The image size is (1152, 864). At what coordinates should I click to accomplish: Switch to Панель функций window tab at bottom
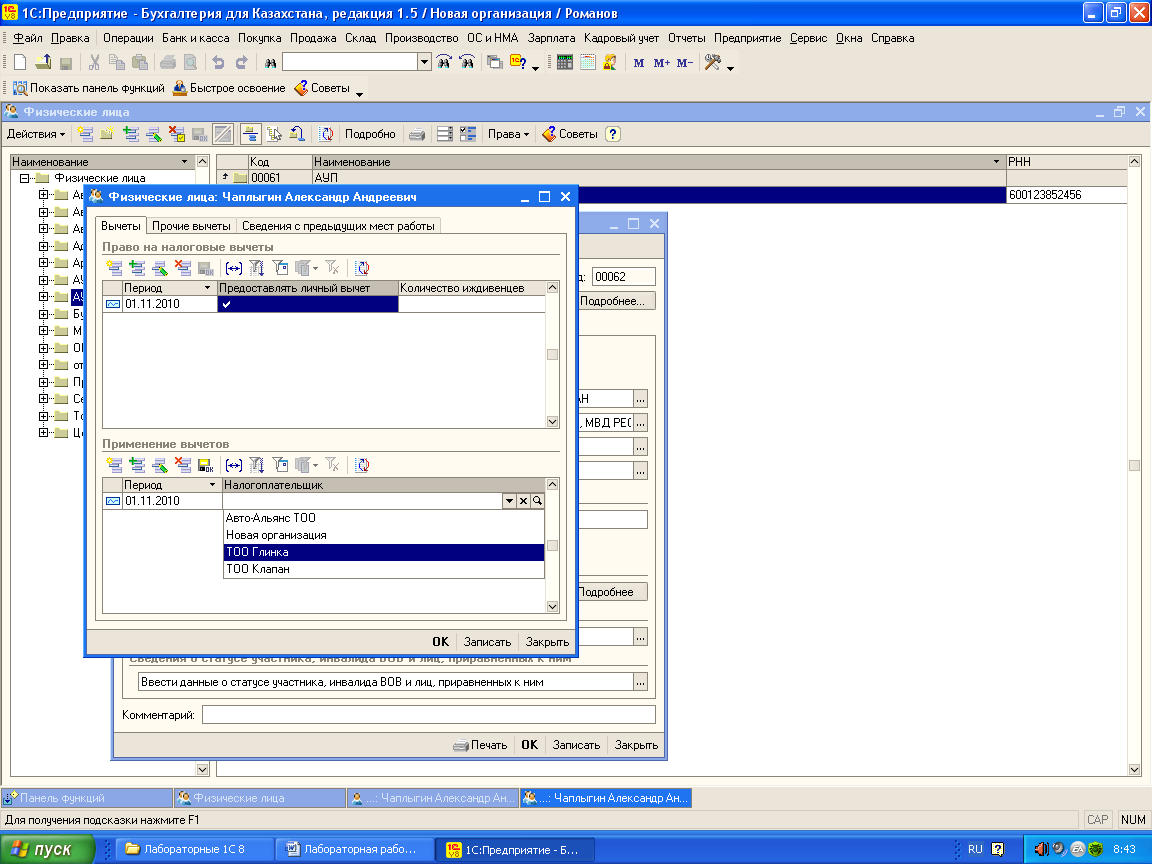pos(87,798)
